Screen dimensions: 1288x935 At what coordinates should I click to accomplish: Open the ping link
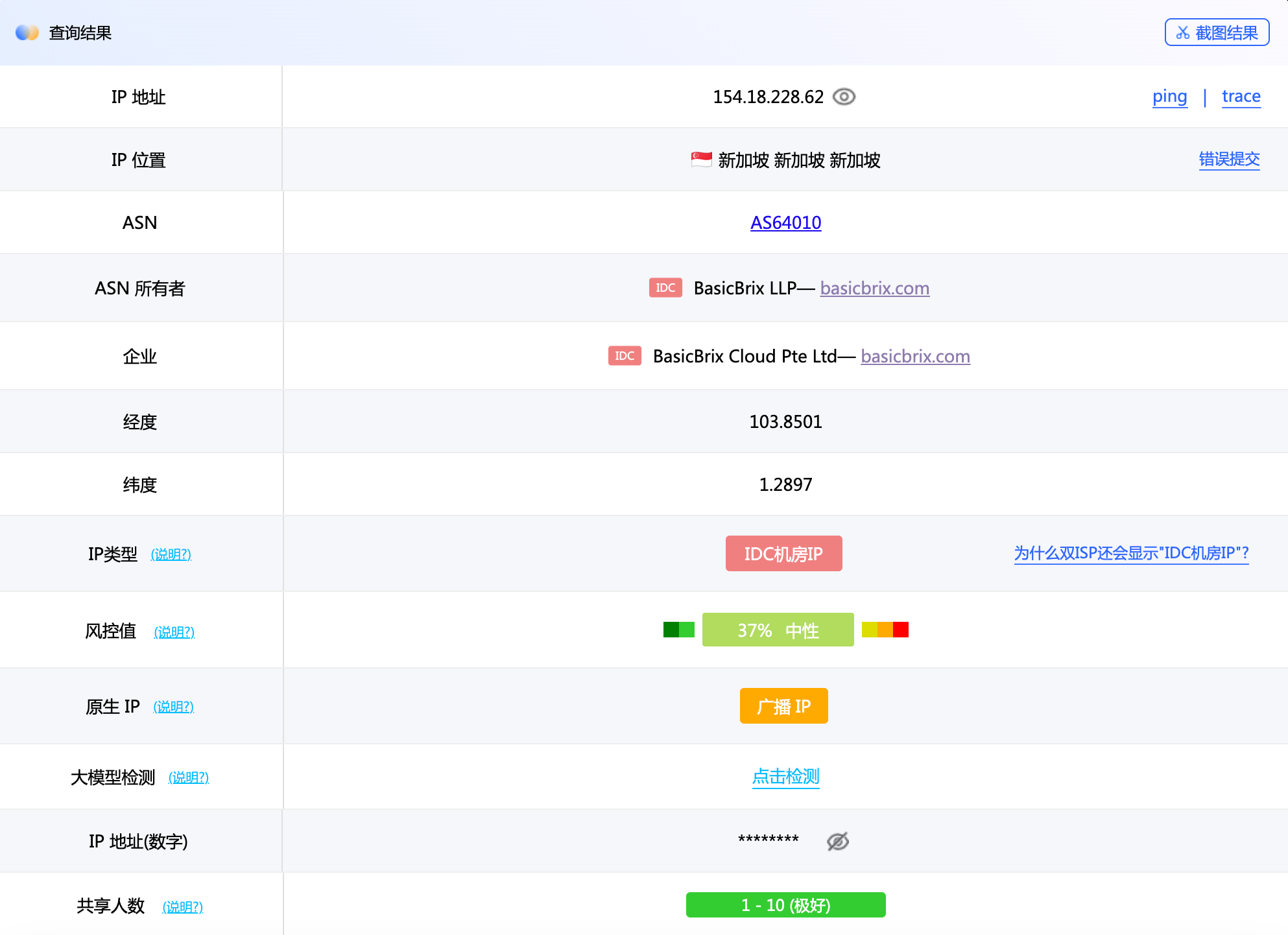point(1169,97)
